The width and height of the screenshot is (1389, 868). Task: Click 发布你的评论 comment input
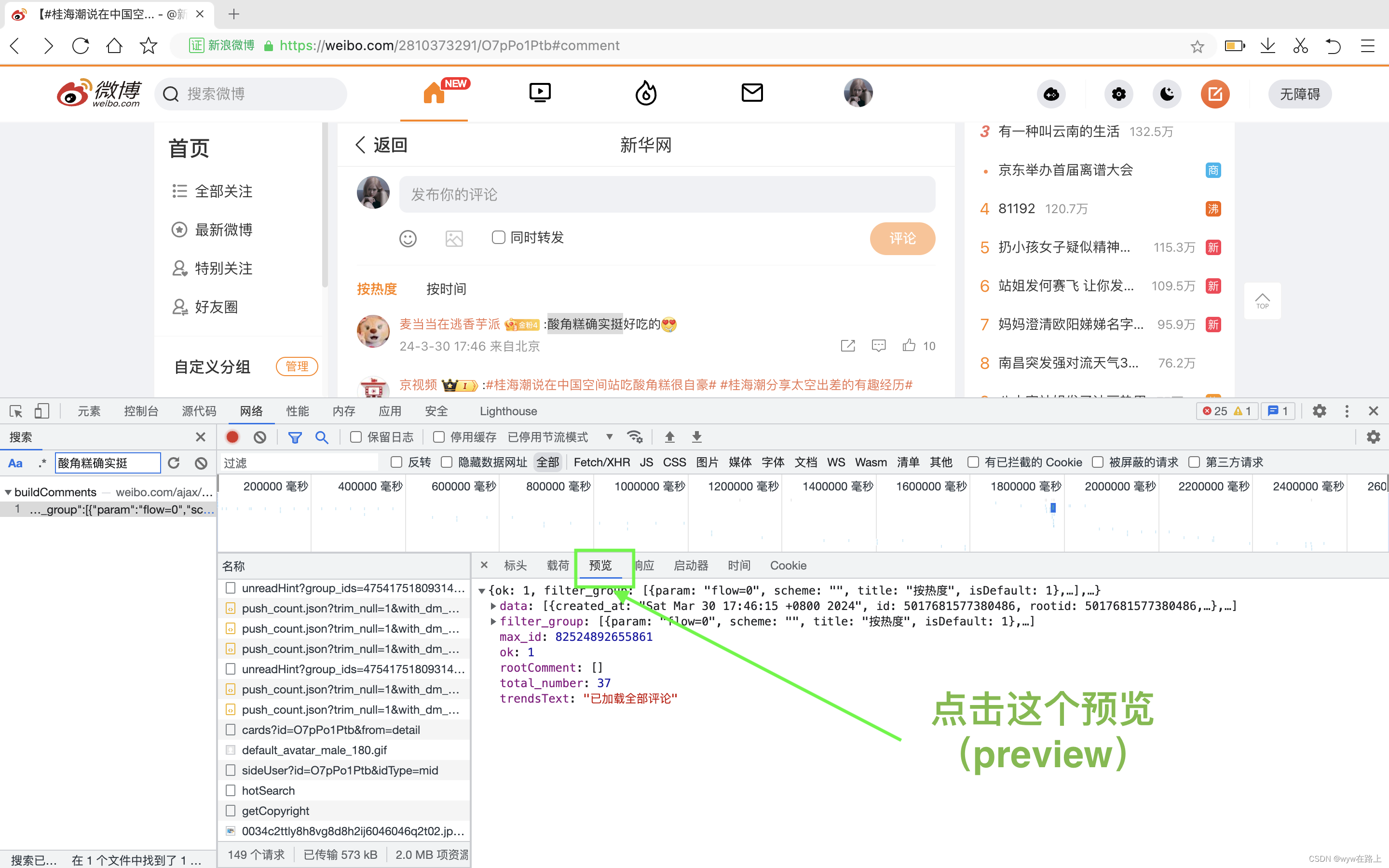[667, 194]
